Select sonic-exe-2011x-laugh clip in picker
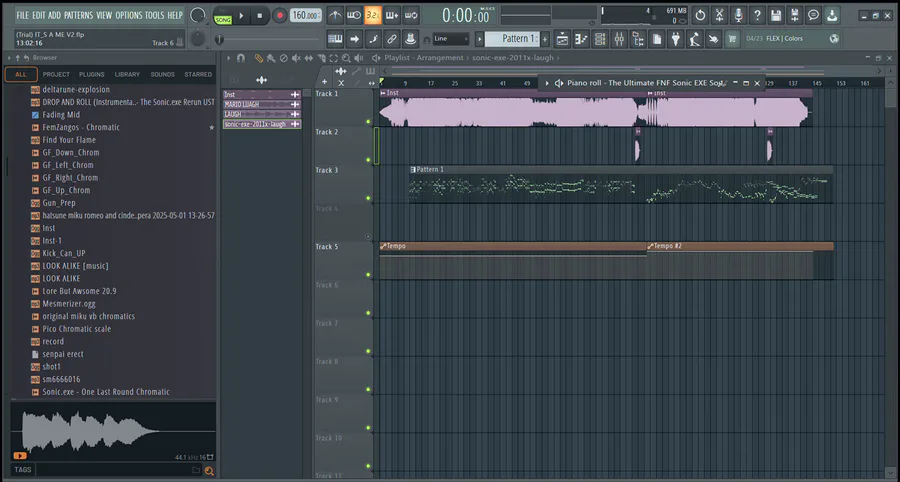 (262, 124)
